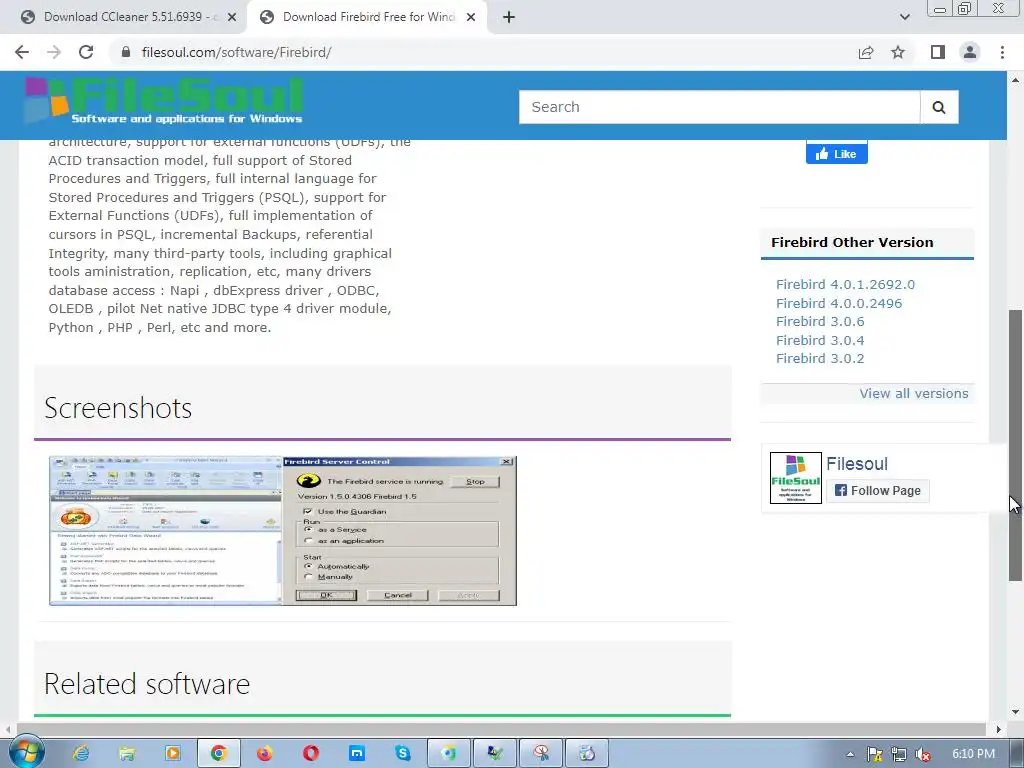
Task: Go back with the browser back arrow
Action: (22, 52)
